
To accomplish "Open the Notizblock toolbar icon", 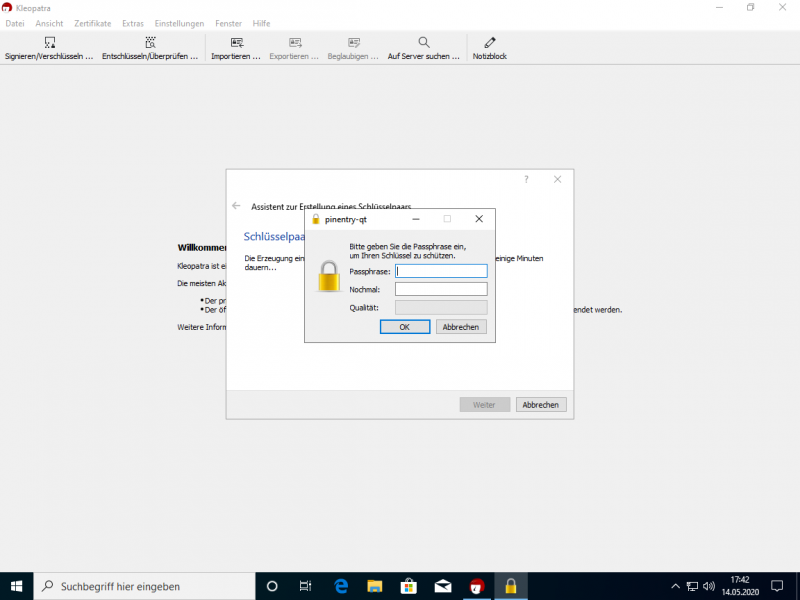I will click(490, 43).
